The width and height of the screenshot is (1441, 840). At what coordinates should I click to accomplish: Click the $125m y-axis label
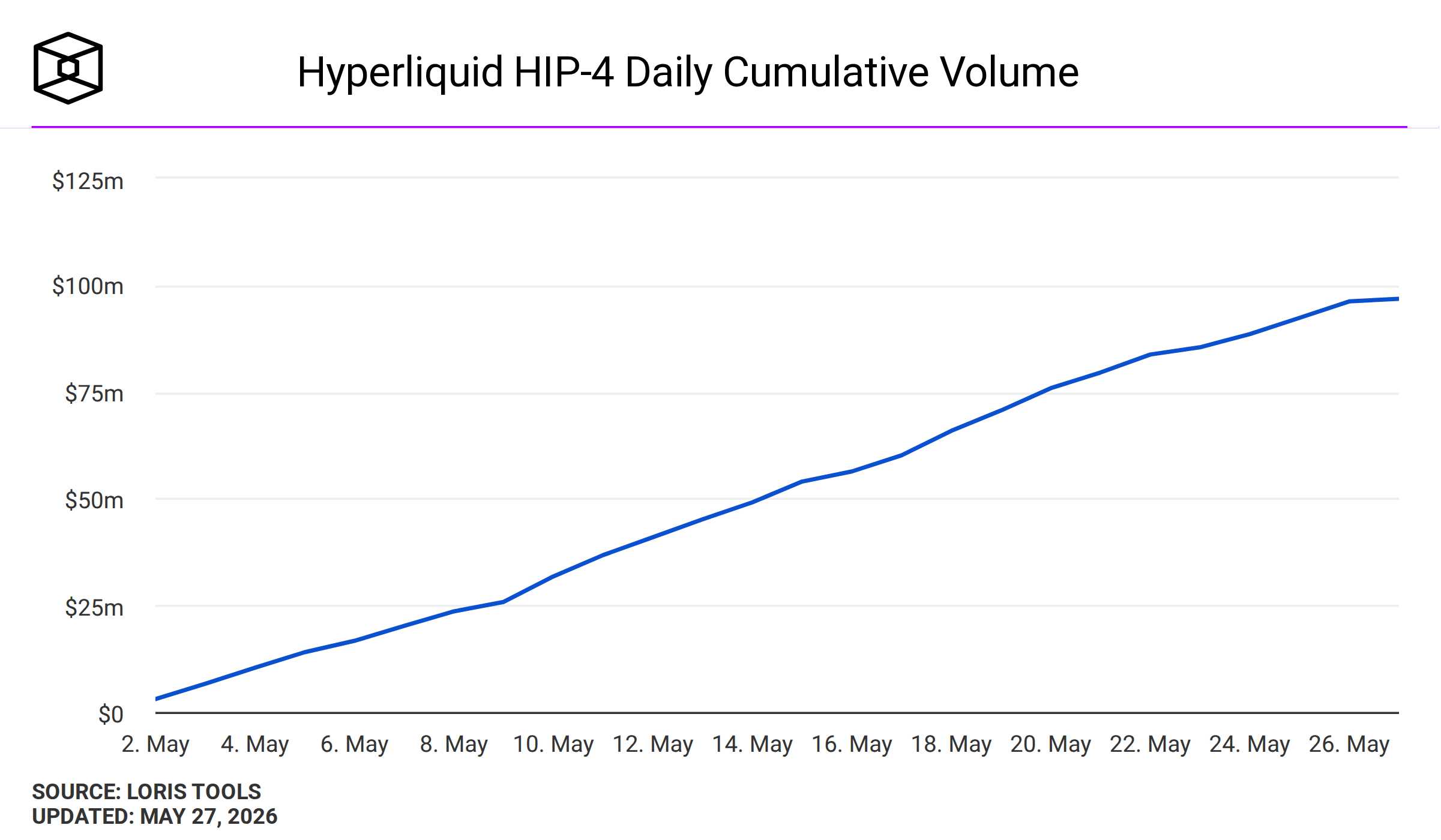[88, 181]
